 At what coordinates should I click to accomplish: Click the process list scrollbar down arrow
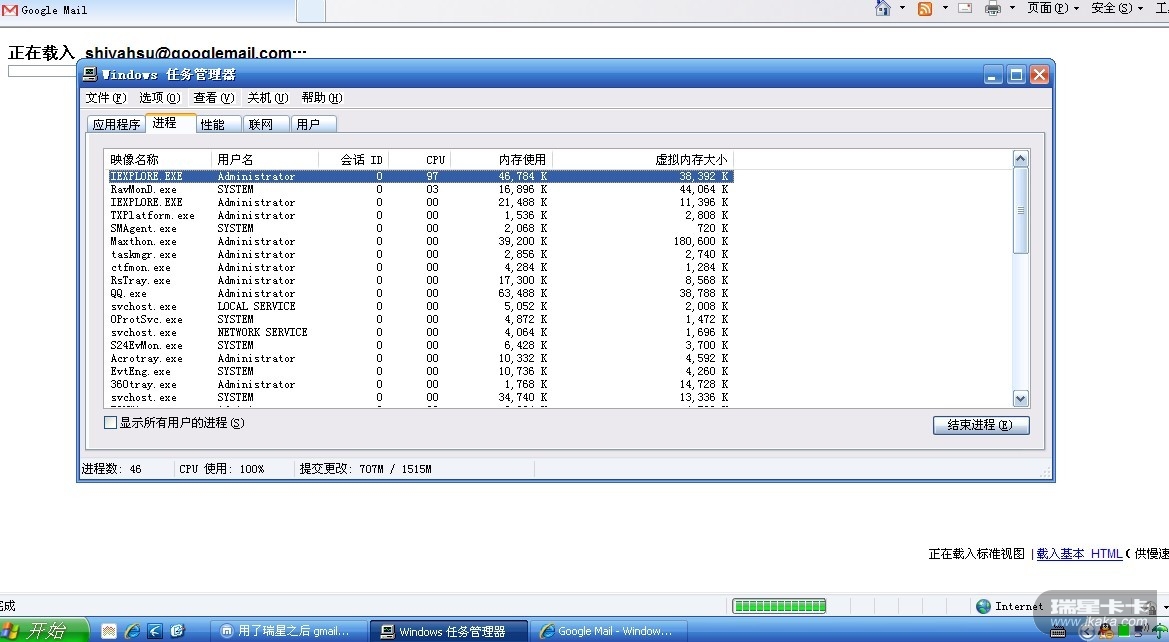tap(1021, 399)
